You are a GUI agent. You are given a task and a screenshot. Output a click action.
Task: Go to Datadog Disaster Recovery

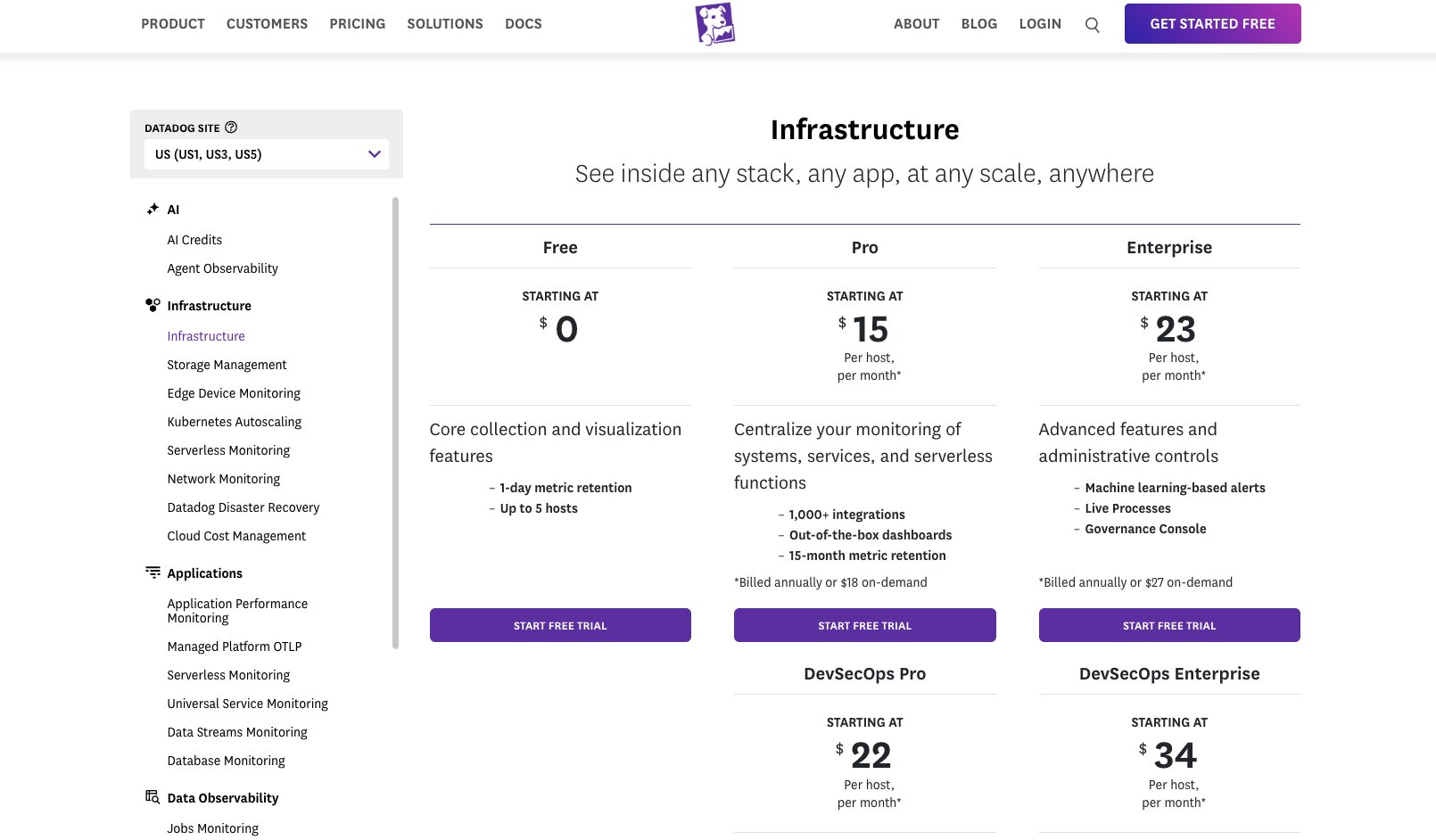pyautogui.click(x=243, y=507)
